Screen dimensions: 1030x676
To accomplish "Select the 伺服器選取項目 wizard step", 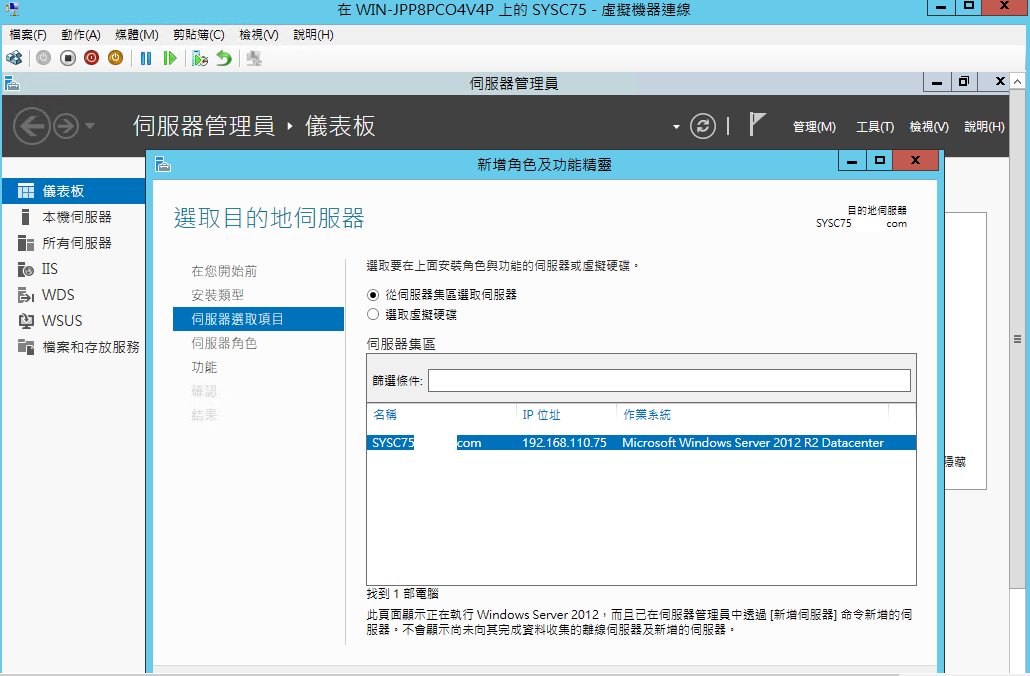I will [x=258, y=319].
